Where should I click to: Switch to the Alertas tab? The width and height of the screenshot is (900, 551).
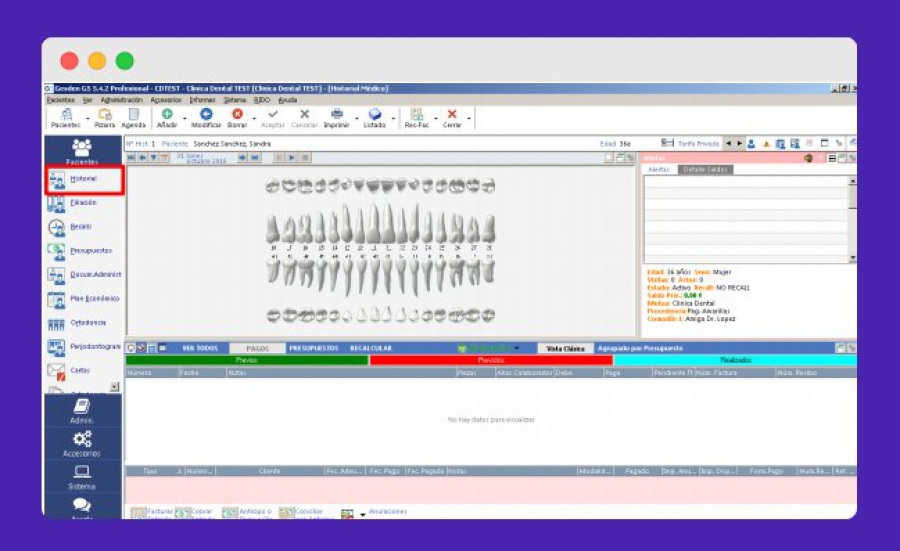659,170
